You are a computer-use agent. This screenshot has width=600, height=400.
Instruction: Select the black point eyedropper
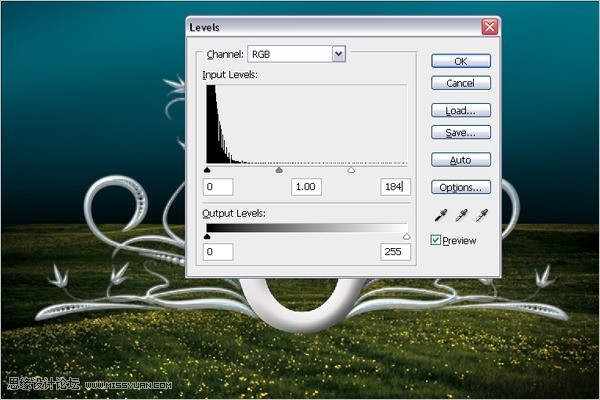click(441, 216)
